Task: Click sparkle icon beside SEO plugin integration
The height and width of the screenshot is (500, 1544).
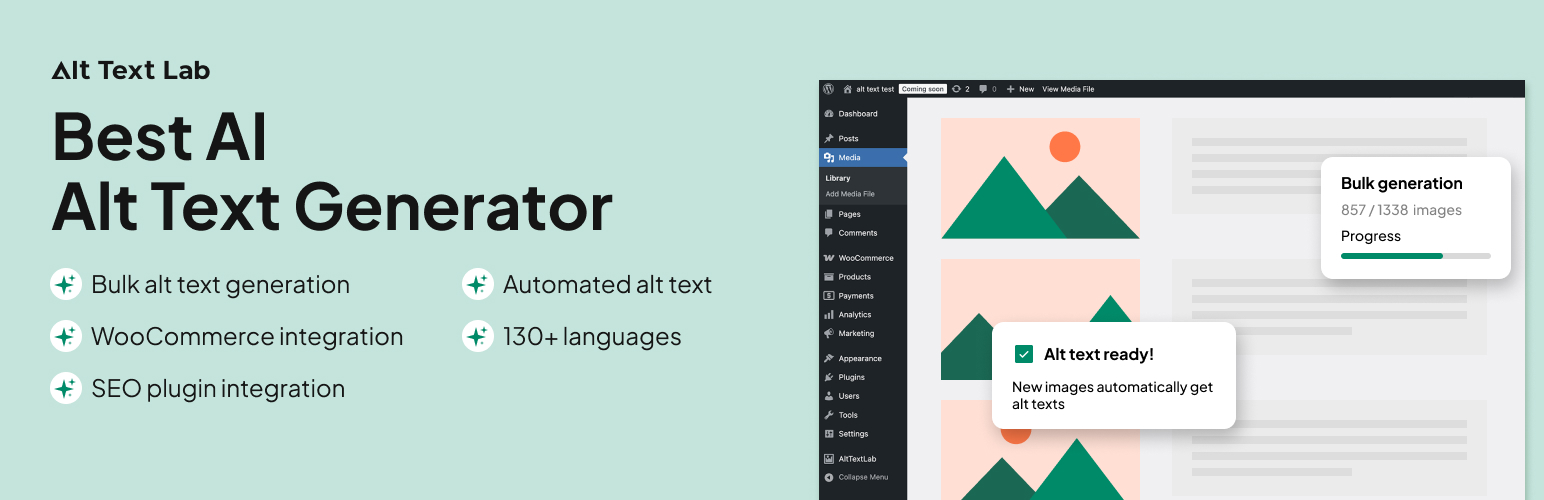Action: click(x=66, y=389)
